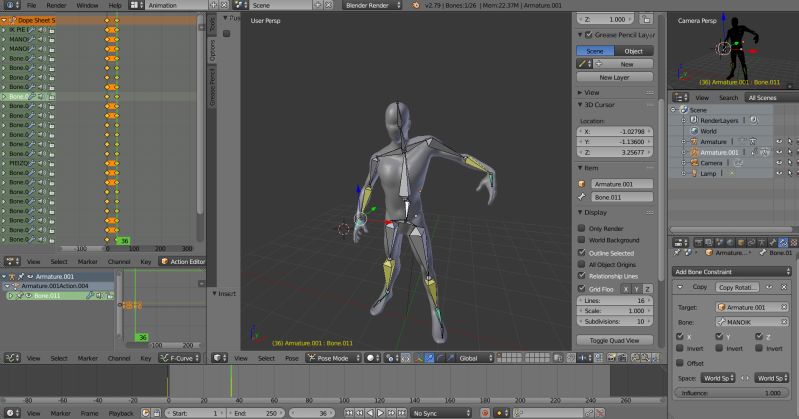Expand the RenderLayers tree item
The height and width of the screenshot is (419, 799).
684,120
